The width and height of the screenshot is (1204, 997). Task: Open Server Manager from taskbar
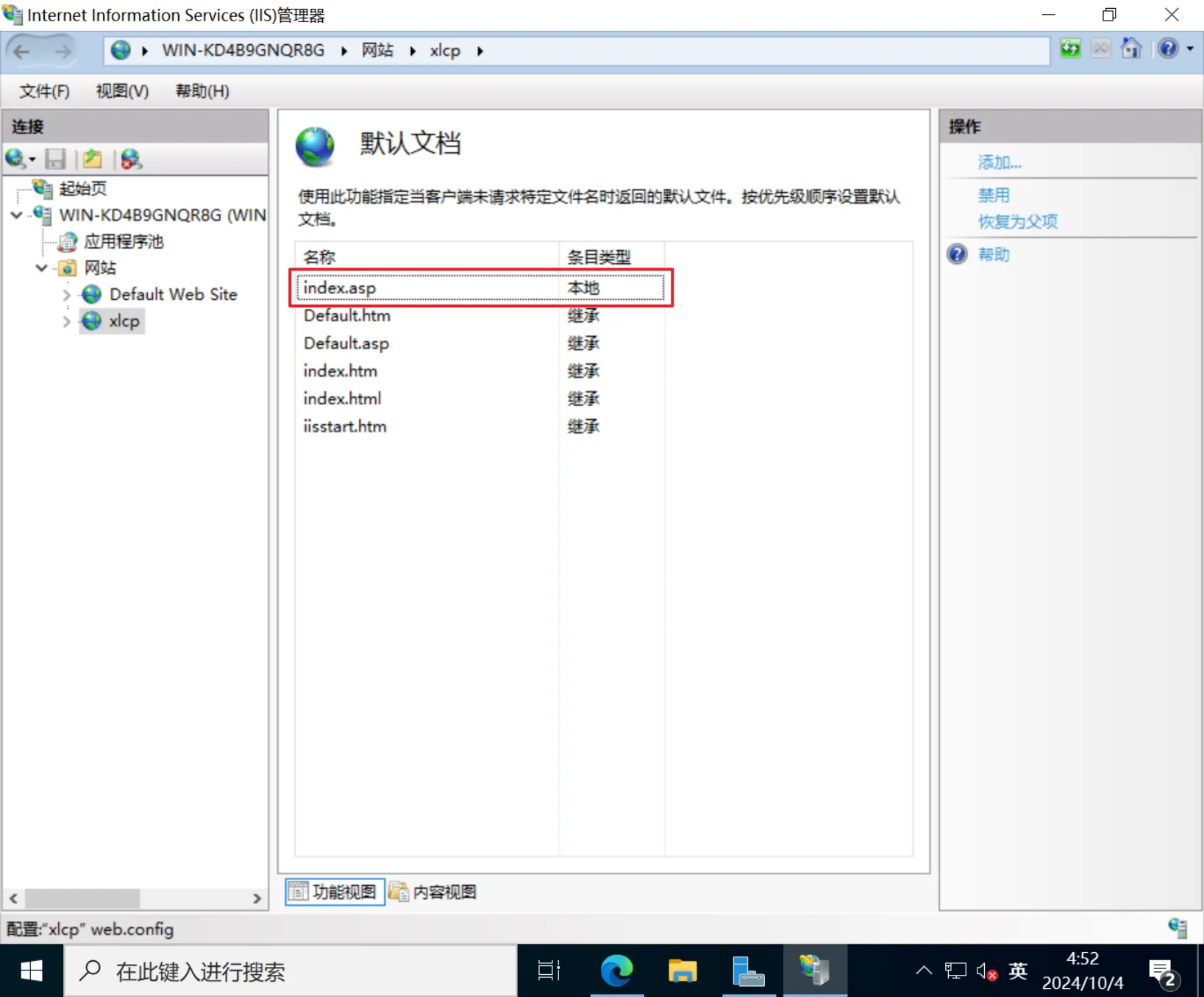749,971
